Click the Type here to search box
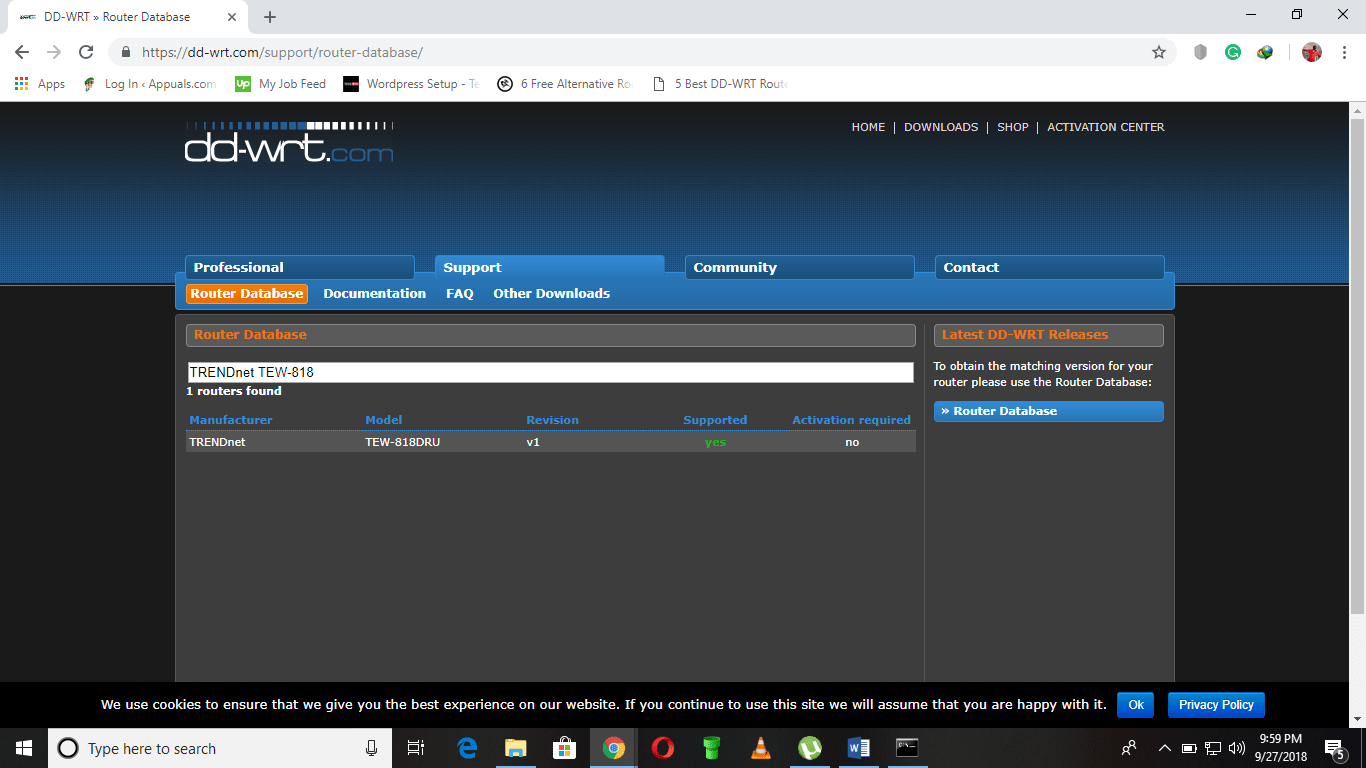Viewport: 1366px width, 768px height. coord(219,748)
